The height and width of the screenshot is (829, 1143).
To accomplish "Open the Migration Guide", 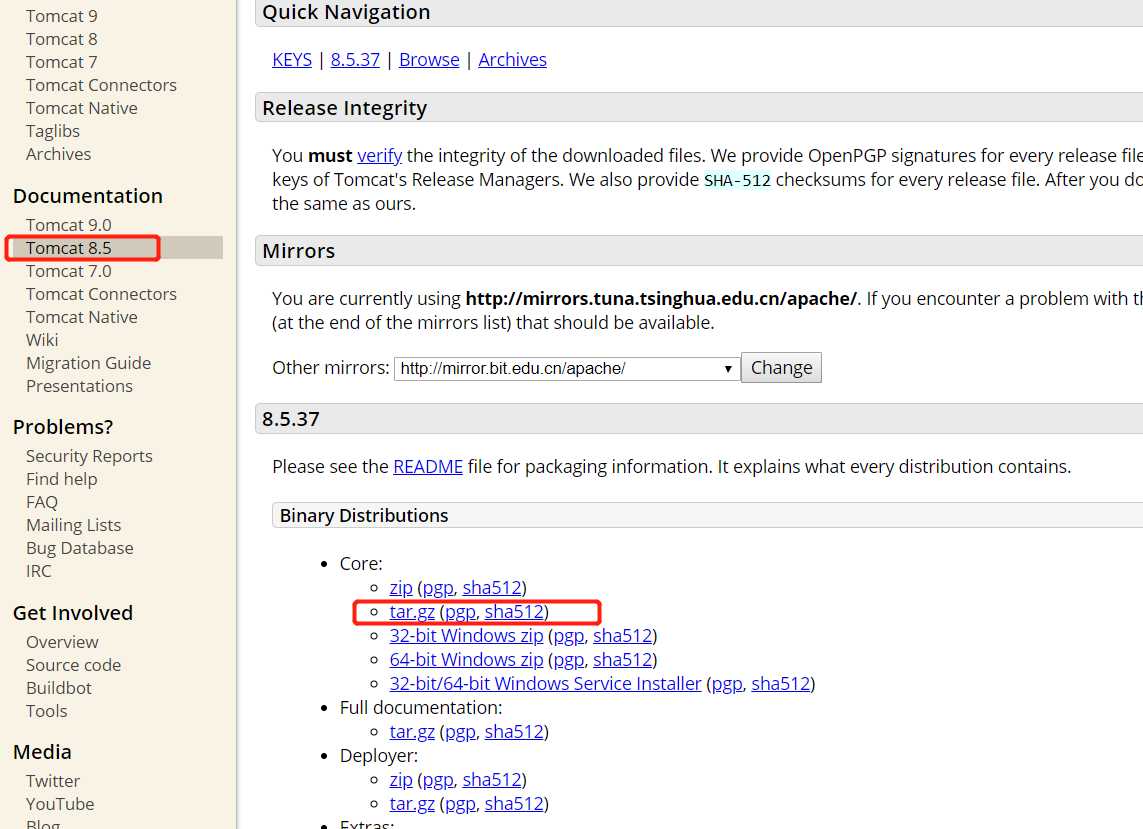I will 88,363.
